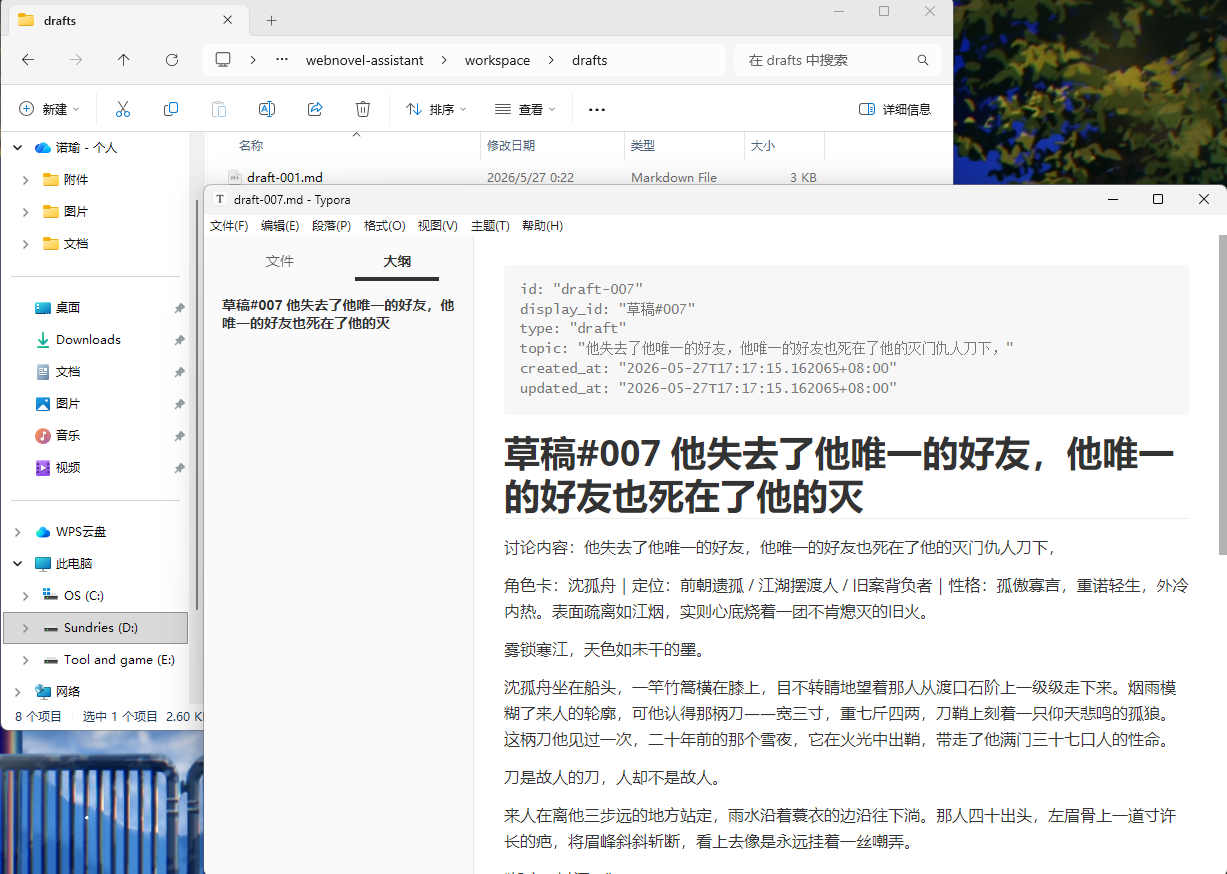Click the monitor icon in address bar
This screenshot has height=874, width=1227.
223,60
